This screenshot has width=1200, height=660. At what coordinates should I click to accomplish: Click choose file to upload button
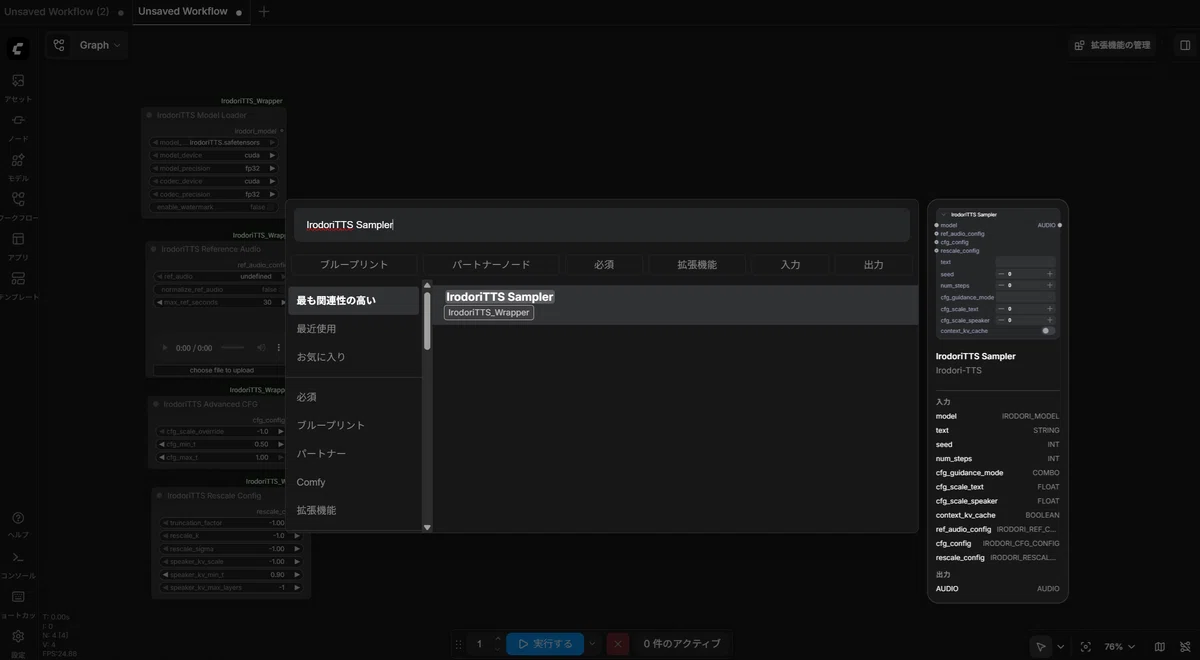point(222,370)
